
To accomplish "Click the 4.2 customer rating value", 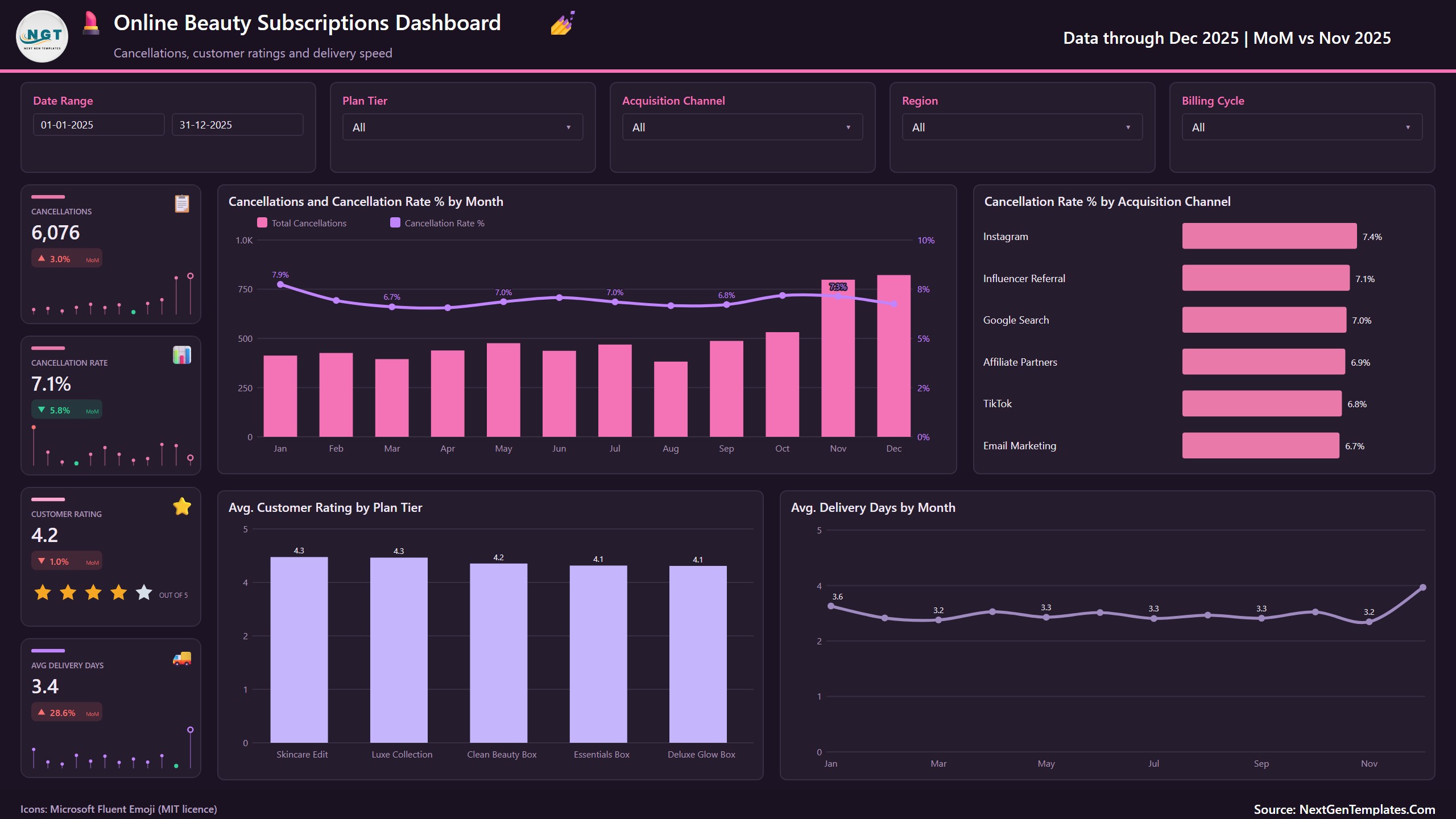I will tap(45, 535).
